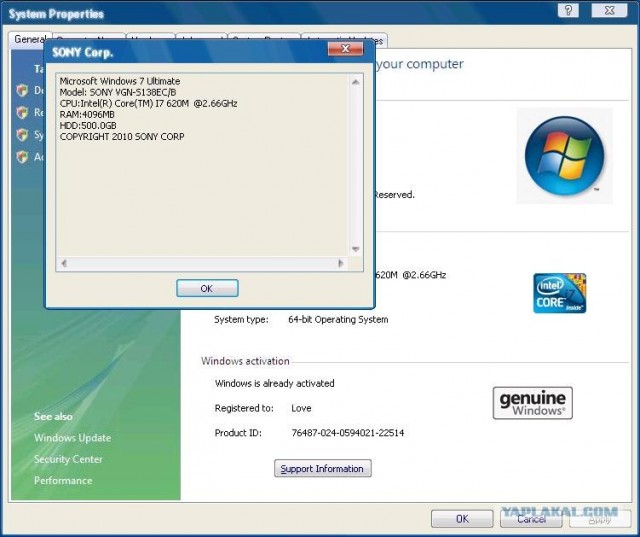Click the Support Information button
This screenshot has width=640, height=537.
click(x=322, y=468)
